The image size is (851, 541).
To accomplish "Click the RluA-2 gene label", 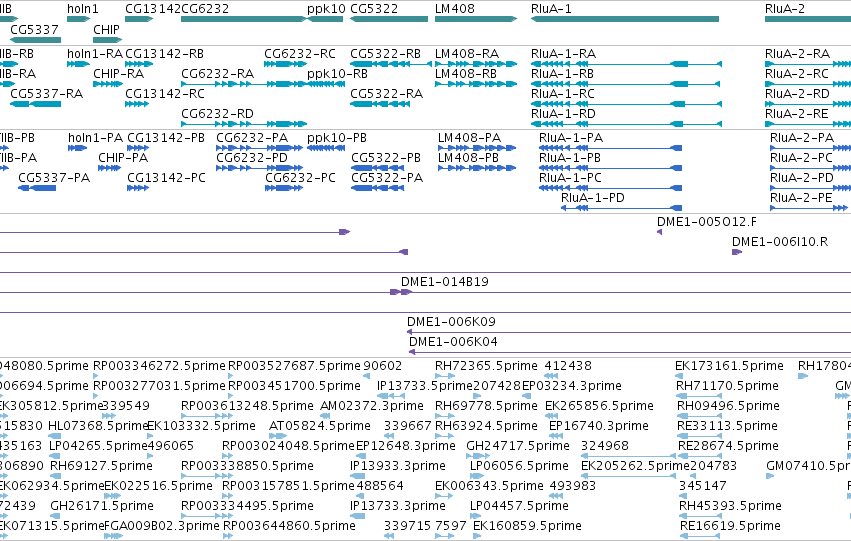I will tap(784, 9).
